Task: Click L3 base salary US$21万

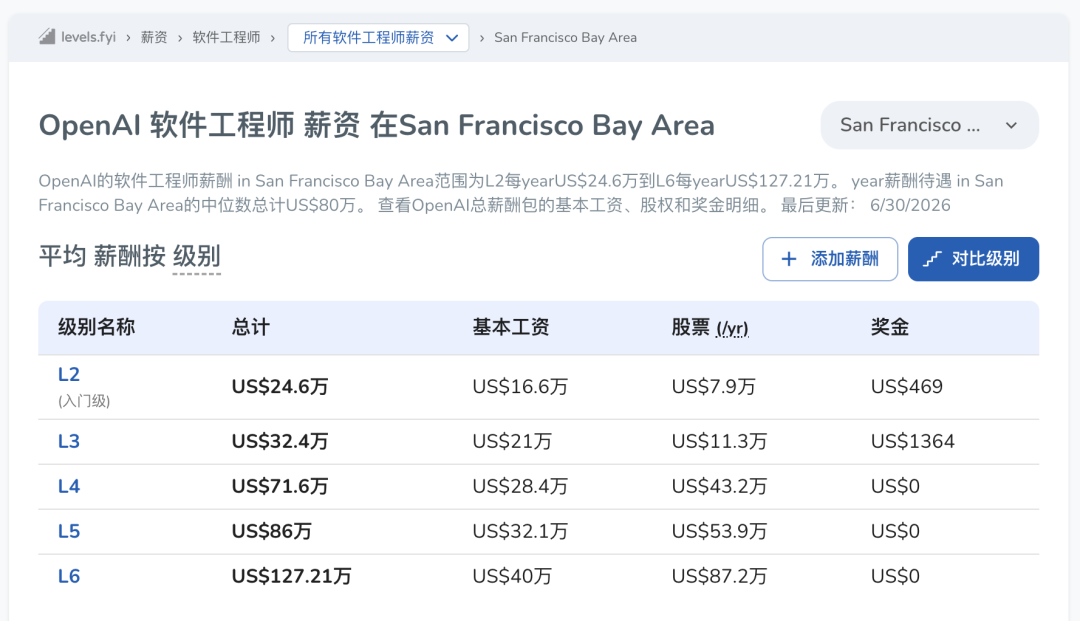Action: pyautogui.click(x=512, y=441)
